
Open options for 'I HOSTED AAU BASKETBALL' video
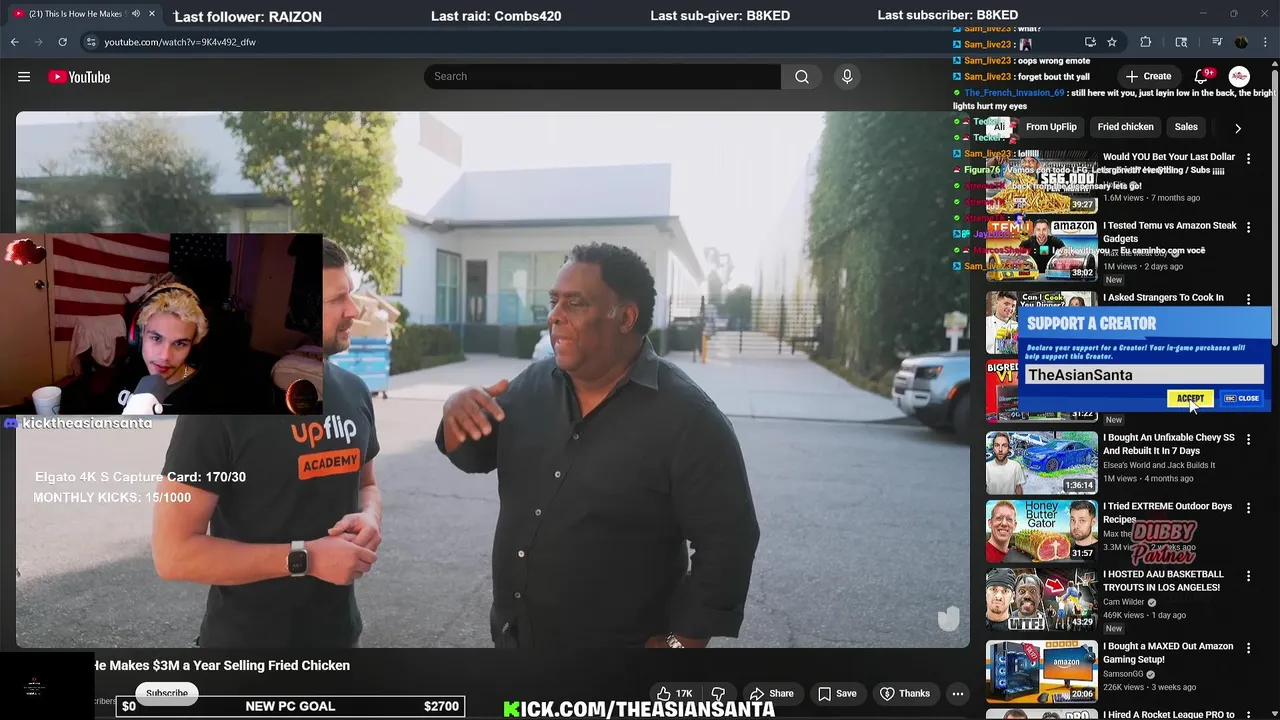coord(1248,576)
